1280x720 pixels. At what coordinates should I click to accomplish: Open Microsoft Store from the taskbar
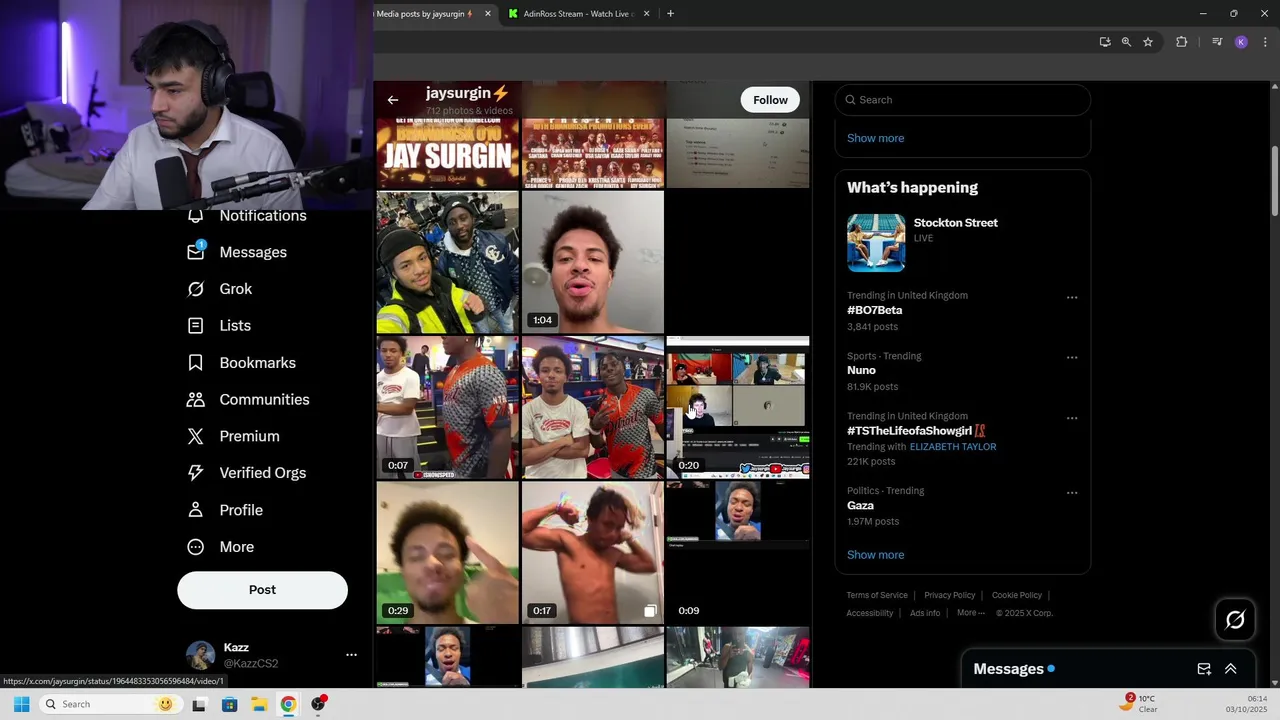pos(229,704)
